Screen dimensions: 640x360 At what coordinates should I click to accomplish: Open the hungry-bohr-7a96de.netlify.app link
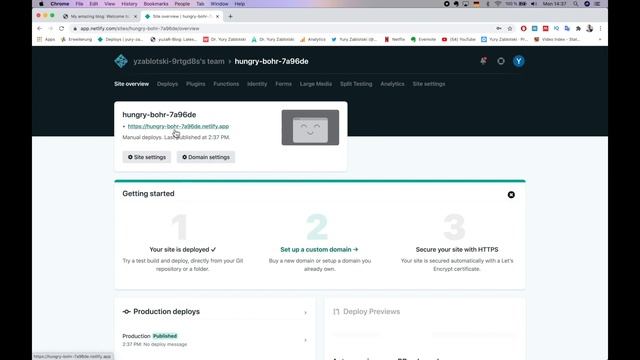point(178,127)
